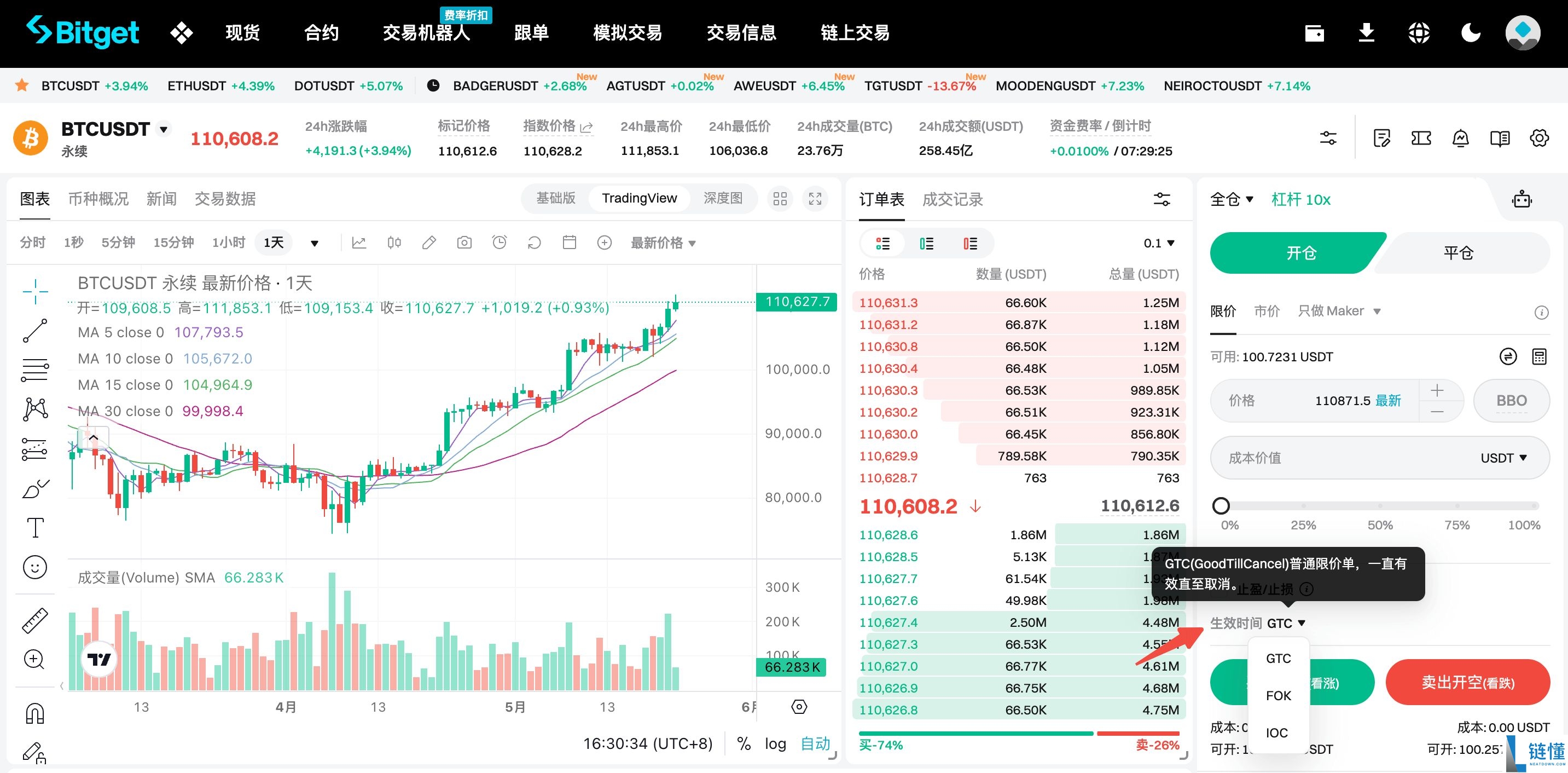Open the wallet assets icon
1568x773 pixels.
[x=1314, y=33]
